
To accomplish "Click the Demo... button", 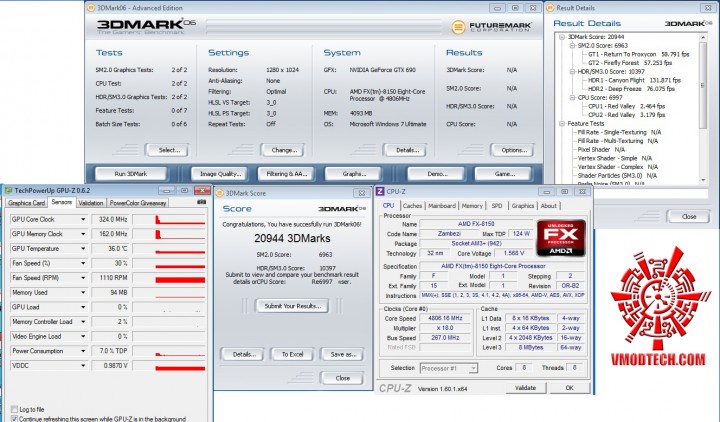I will pos(437,174).
